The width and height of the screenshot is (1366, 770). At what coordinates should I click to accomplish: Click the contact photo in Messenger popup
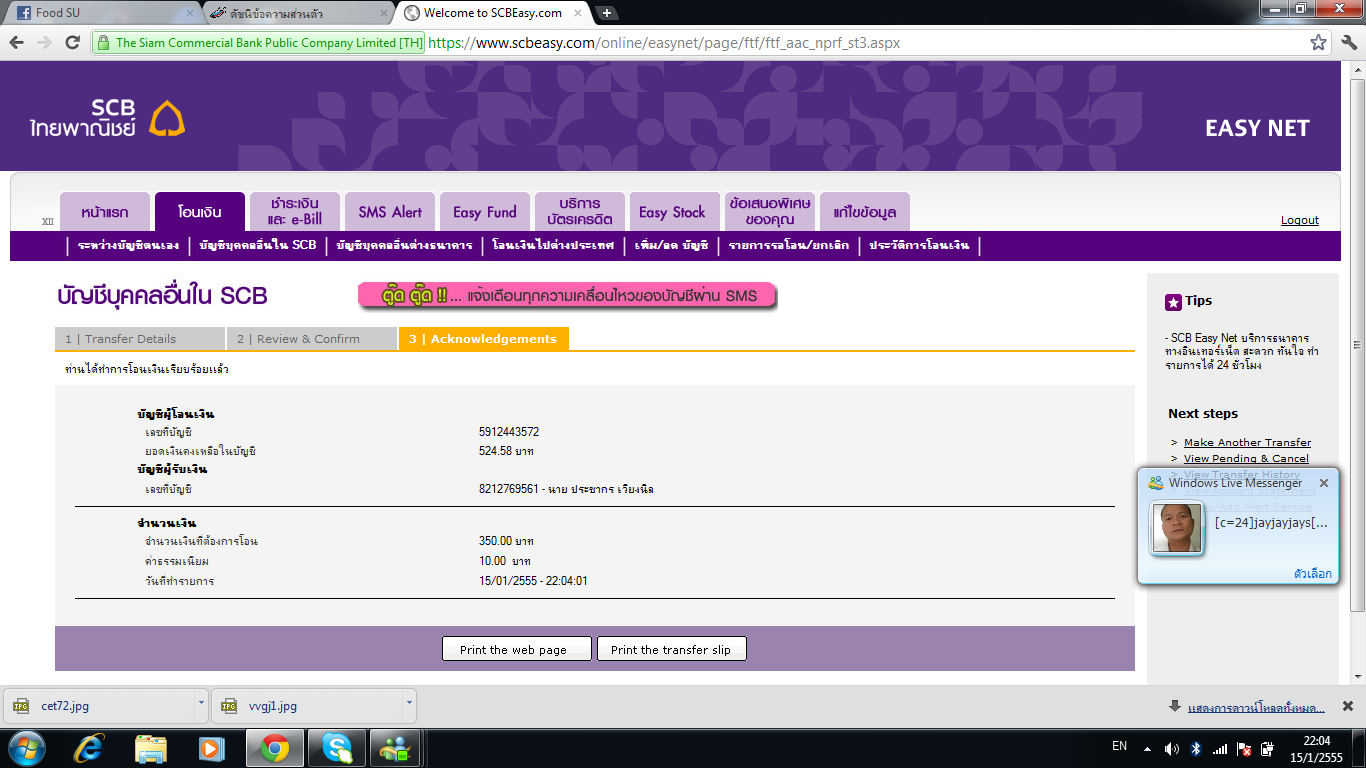[x=1177, y=527]
